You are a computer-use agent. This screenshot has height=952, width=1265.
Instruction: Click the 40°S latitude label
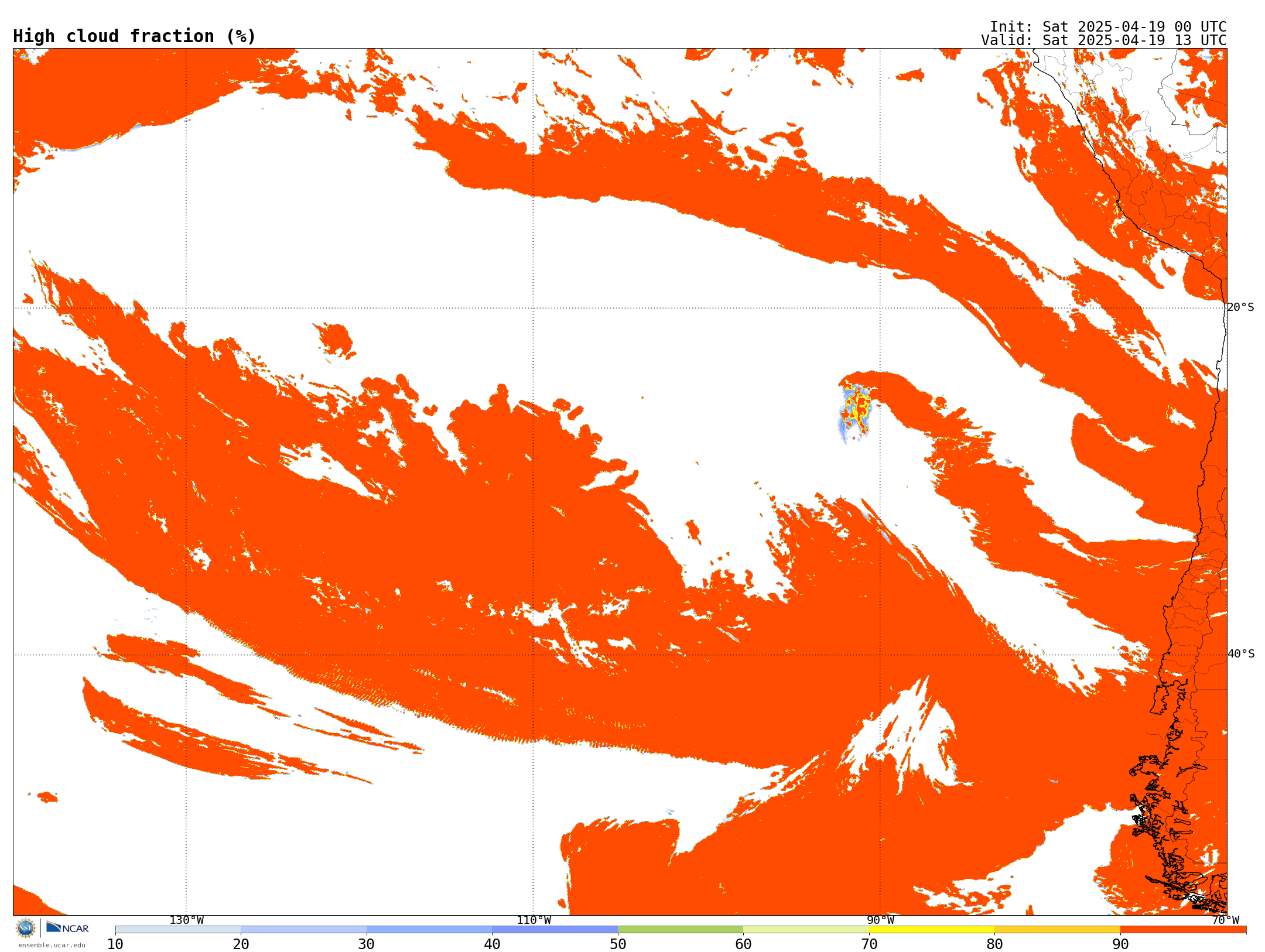click(1240, 654)
